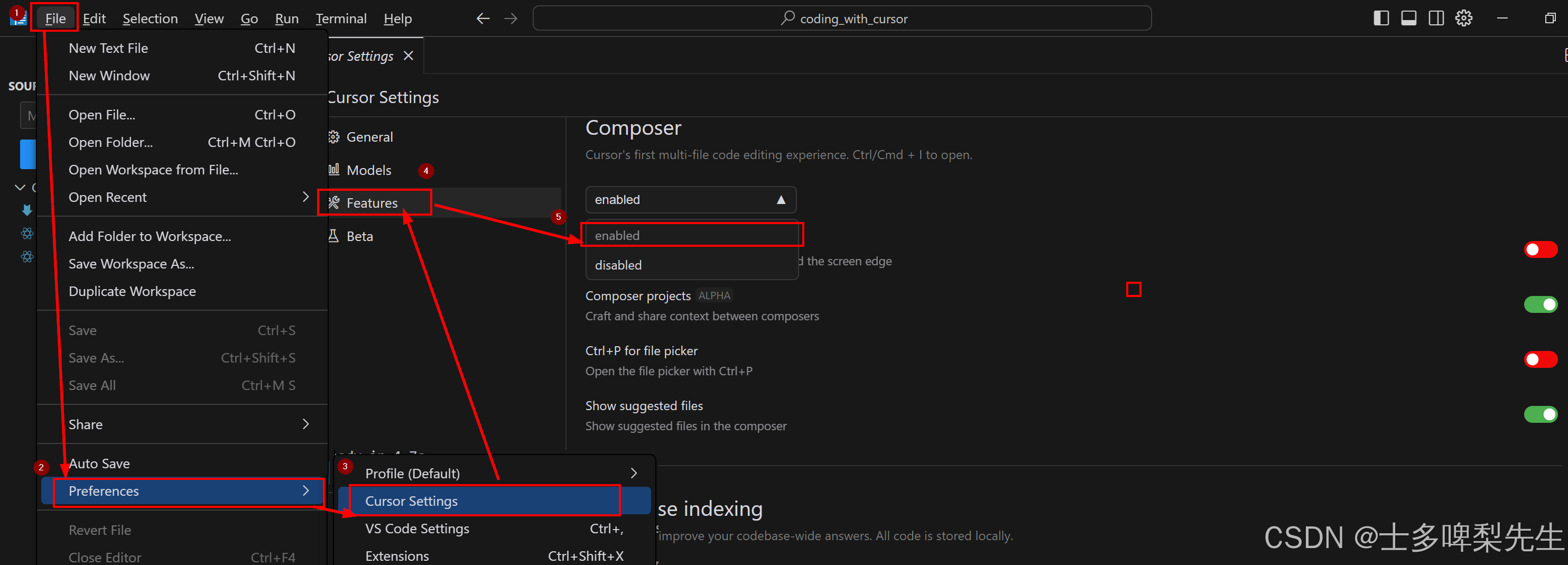Viewport: 1568px width, 565px height.
Task: Choose Save Workspace As...
Action: click(x=182, y=264)
